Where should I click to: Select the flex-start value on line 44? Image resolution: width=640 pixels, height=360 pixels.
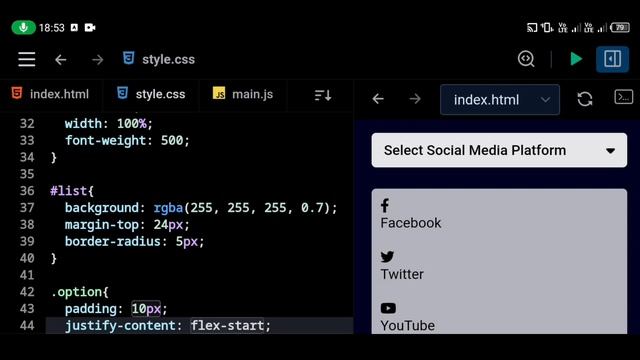(x=227, y=326)
